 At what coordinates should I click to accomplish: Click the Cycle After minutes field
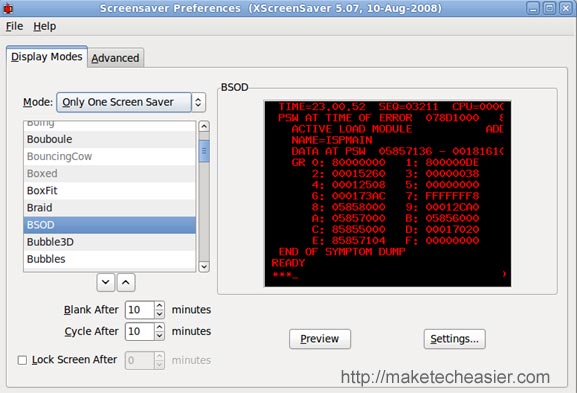click(x=139, y=331)
